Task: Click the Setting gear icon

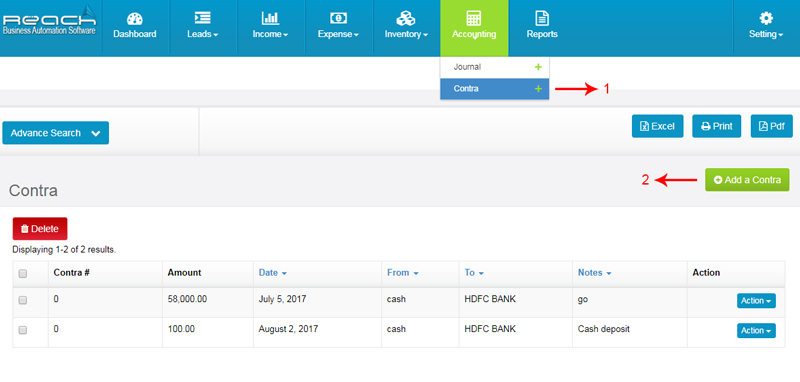Action: point(766,18)
